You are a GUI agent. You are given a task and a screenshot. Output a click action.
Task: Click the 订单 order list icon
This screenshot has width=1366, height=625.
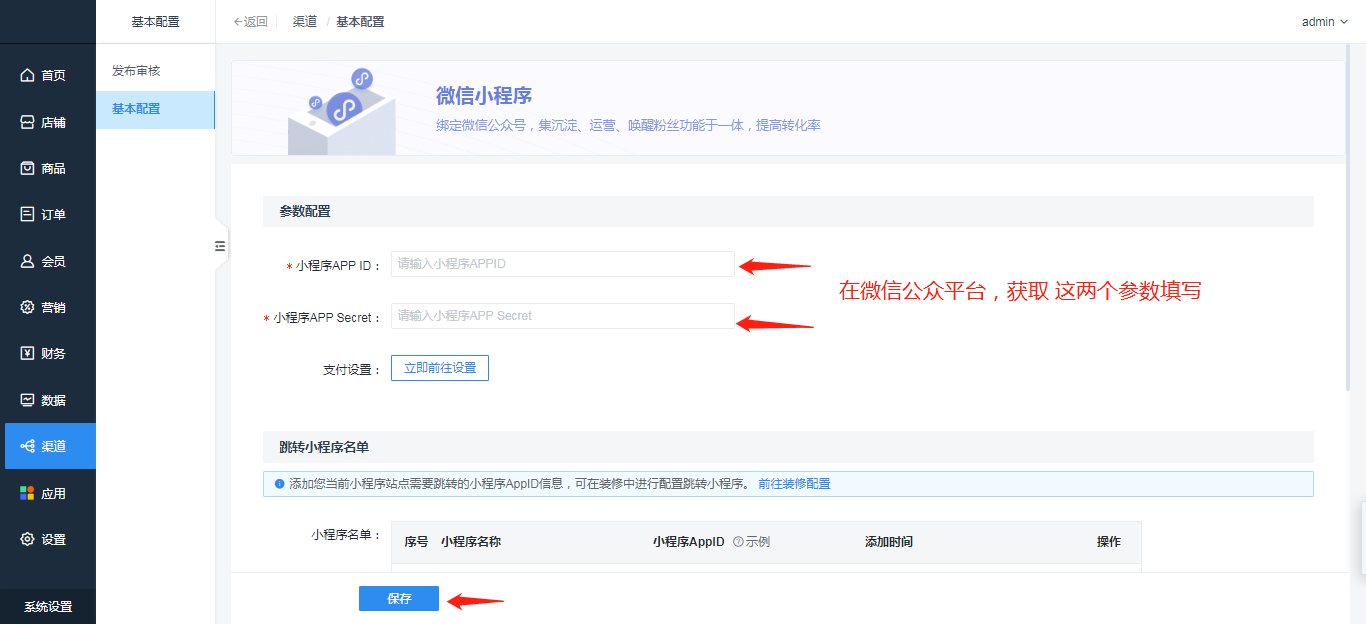click(28, 214)
